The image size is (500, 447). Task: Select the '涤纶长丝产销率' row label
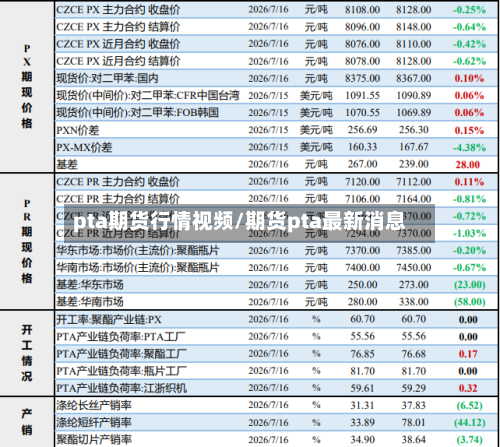coord(94,405)
